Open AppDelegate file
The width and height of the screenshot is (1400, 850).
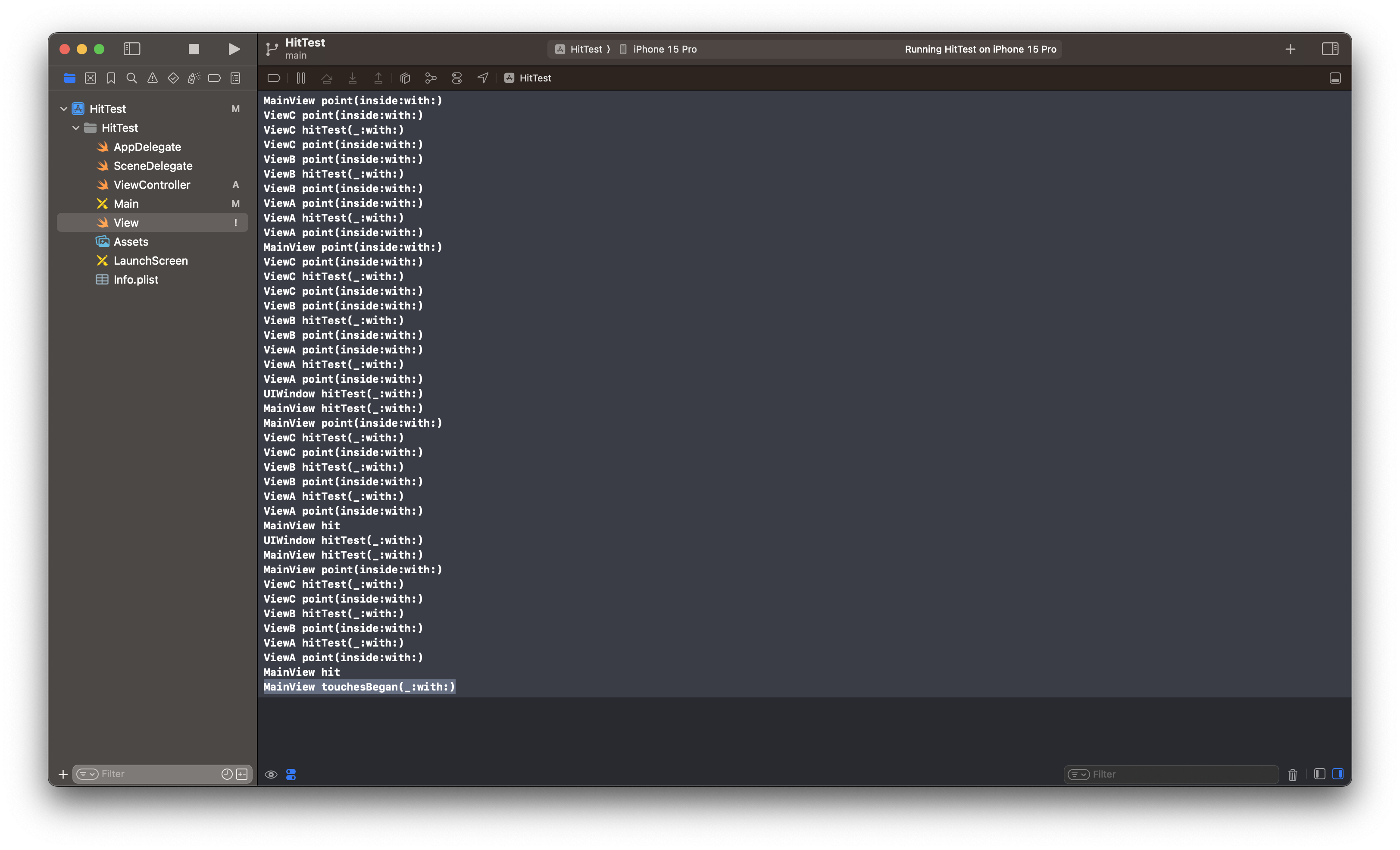click(152, 147)
